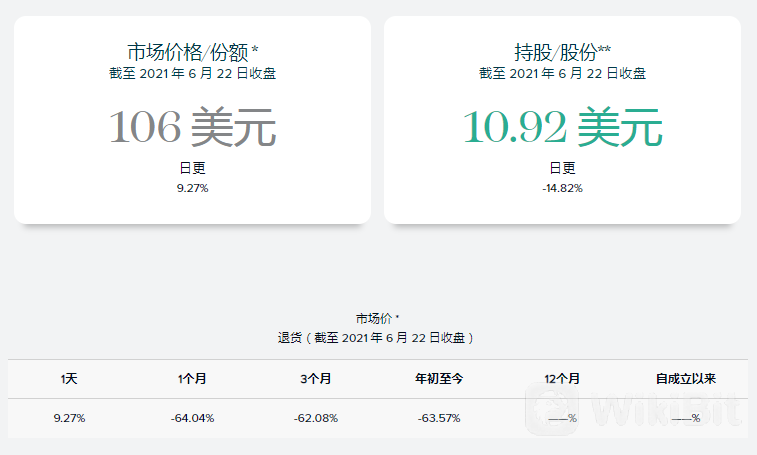Viewport: 757px width, 455px height.
Task: Click the 9.27% daily change under 106 美元
Action: 192,188
